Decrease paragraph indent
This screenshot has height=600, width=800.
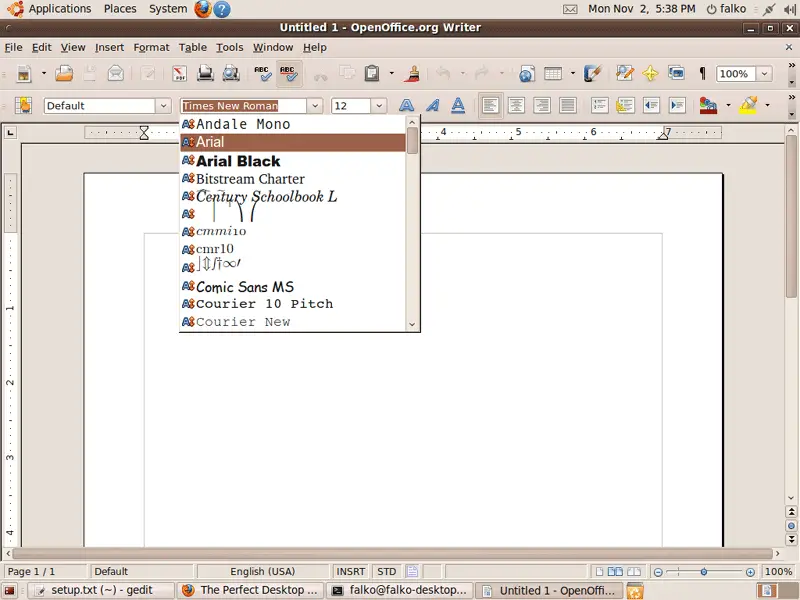(651, 106)
